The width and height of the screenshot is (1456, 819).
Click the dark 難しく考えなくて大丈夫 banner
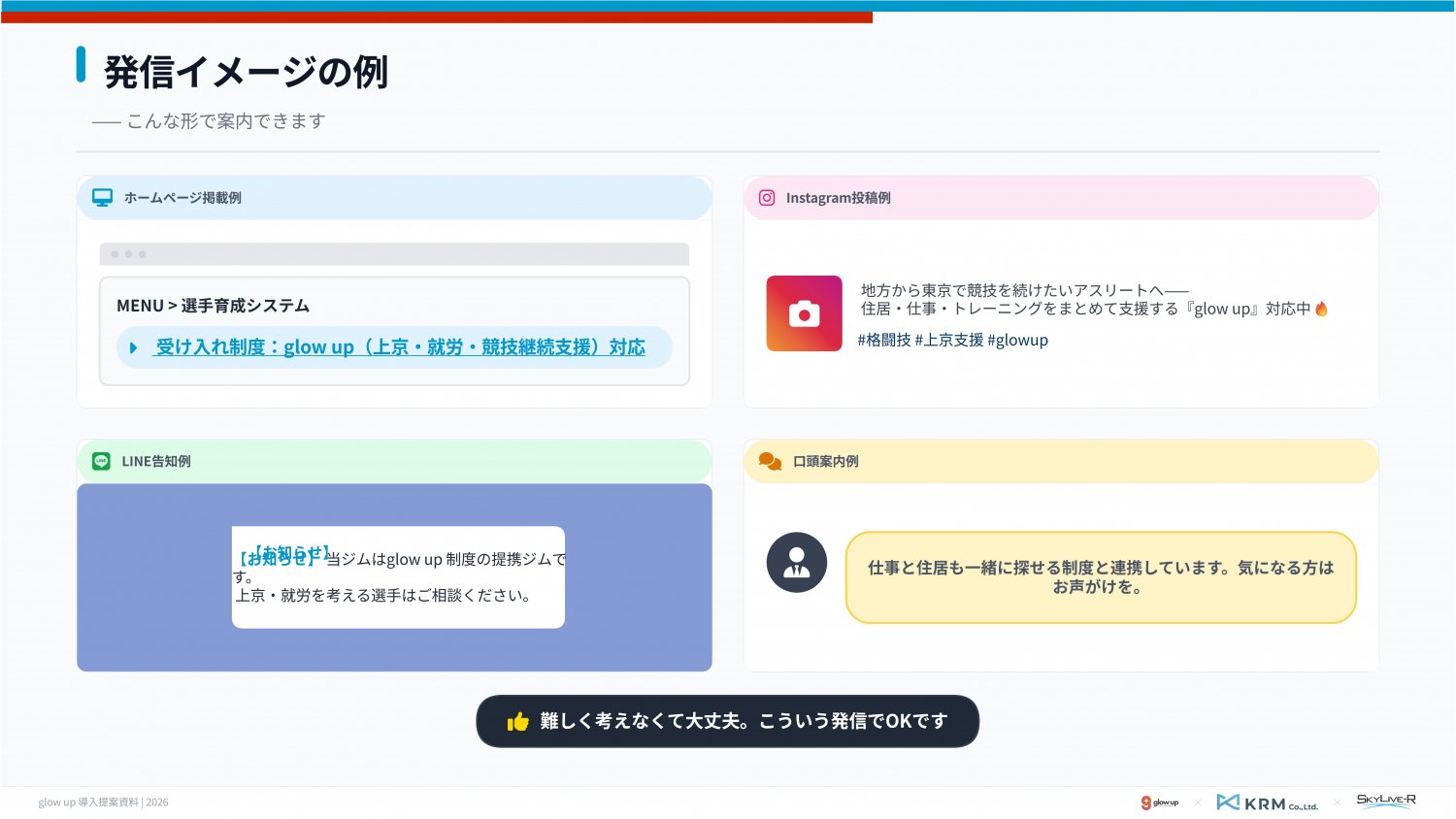pyautogui.click(x=727, y=721)
